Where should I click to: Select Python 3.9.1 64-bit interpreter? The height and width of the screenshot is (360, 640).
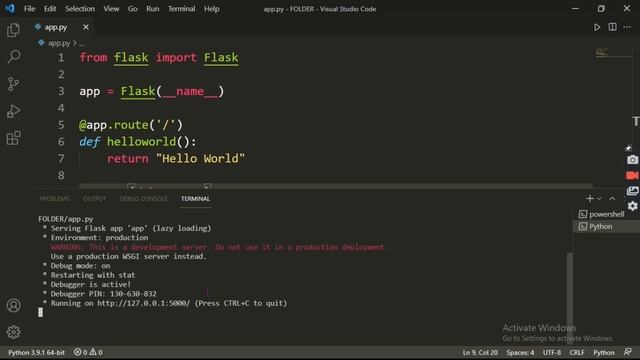[36, 352]
